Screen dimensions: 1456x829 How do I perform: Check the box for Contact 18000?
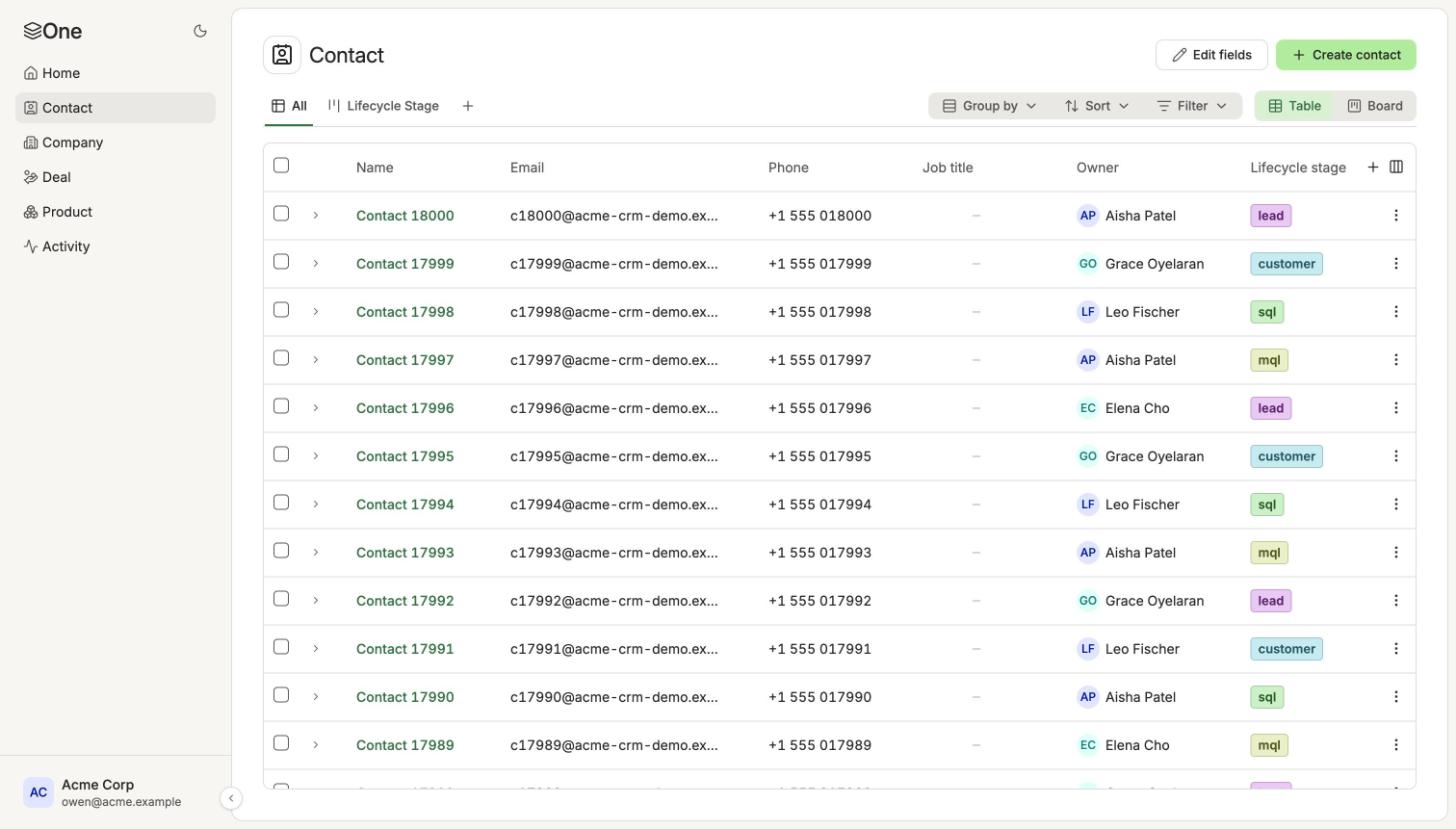point(281,213)
